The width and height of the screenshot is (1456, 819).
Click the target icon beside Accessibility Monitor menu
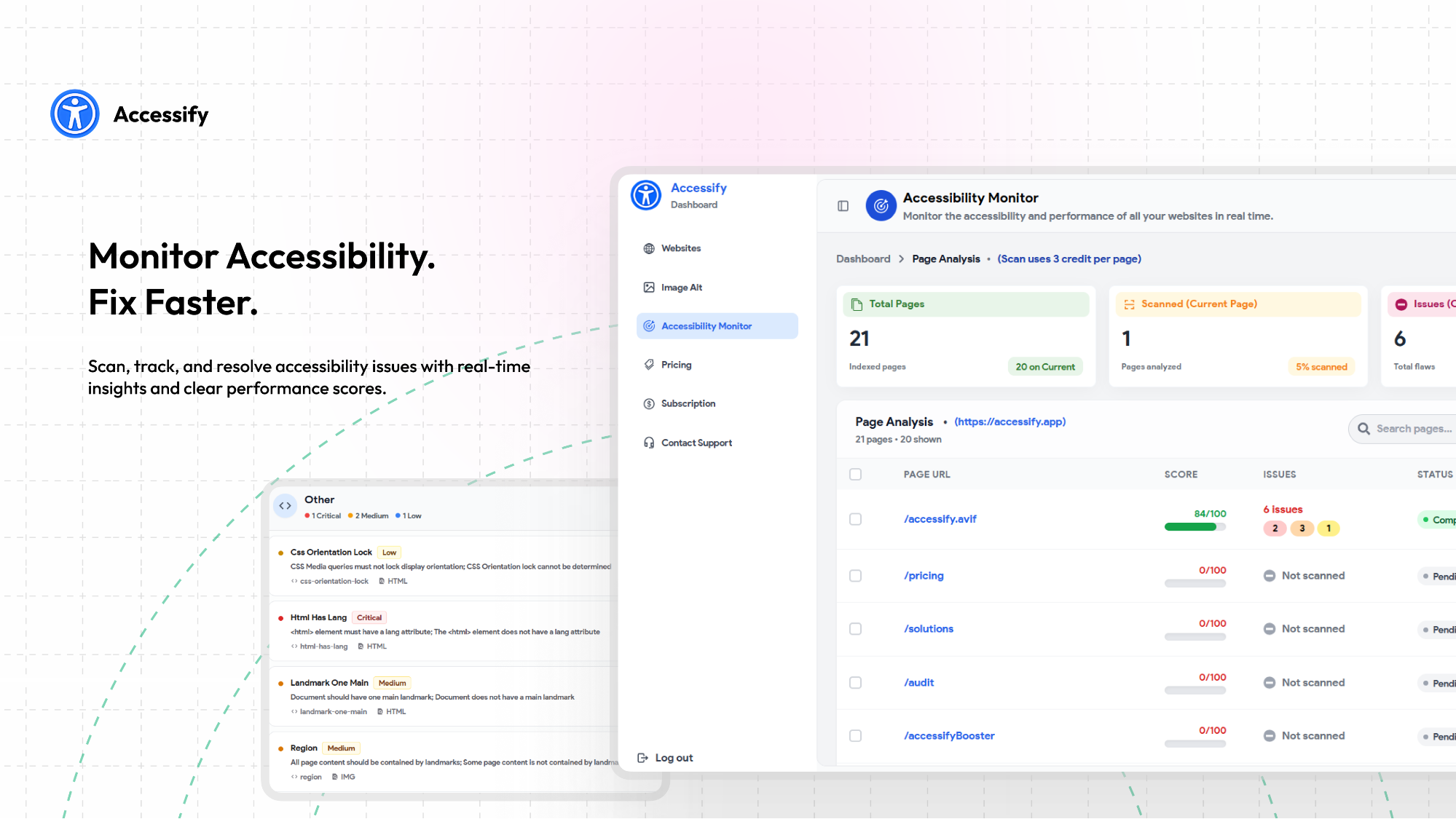pos(649,326)
